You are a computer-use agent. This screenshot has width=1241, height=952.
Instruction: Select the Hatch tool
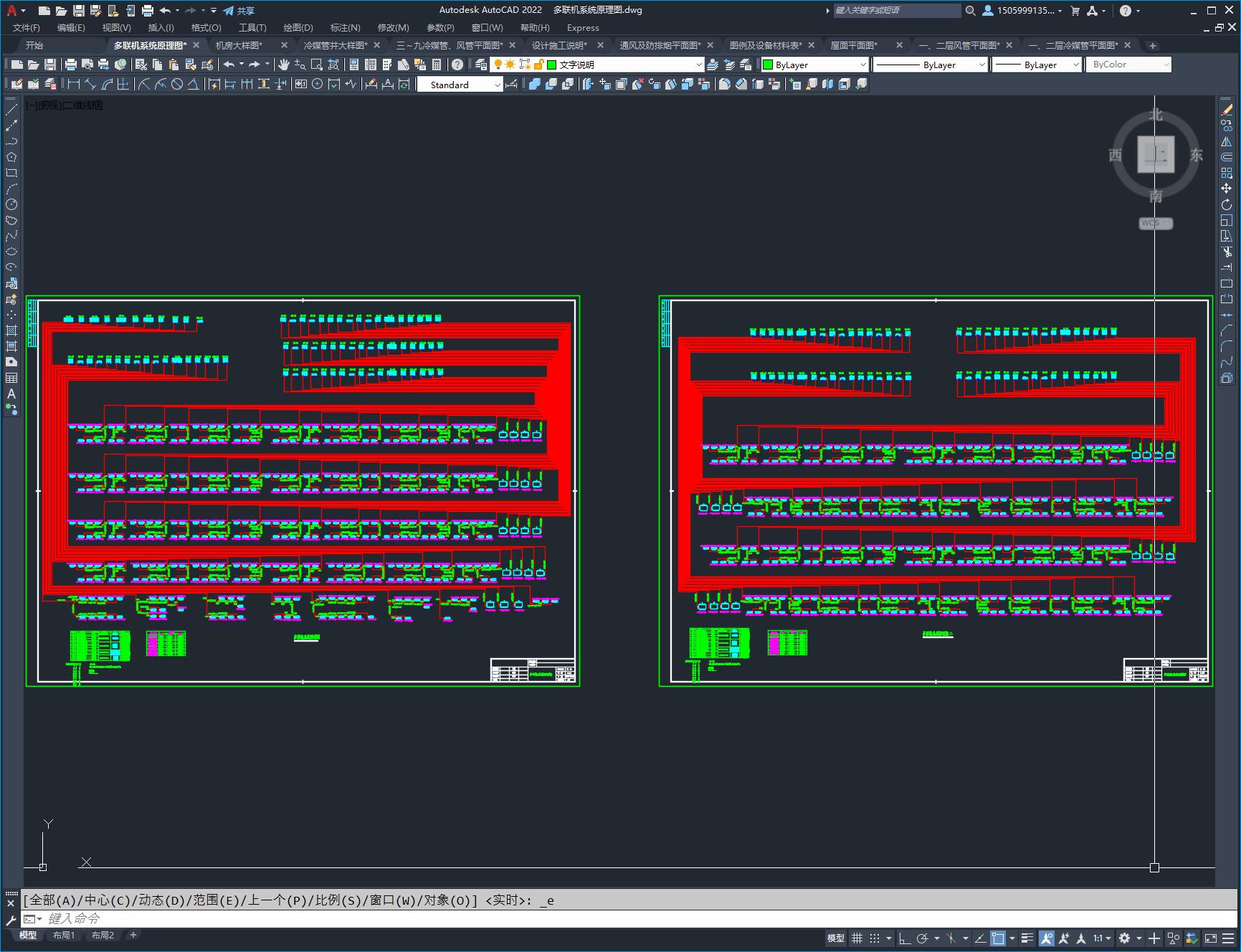pyautogui.click(x=11, y=330)
